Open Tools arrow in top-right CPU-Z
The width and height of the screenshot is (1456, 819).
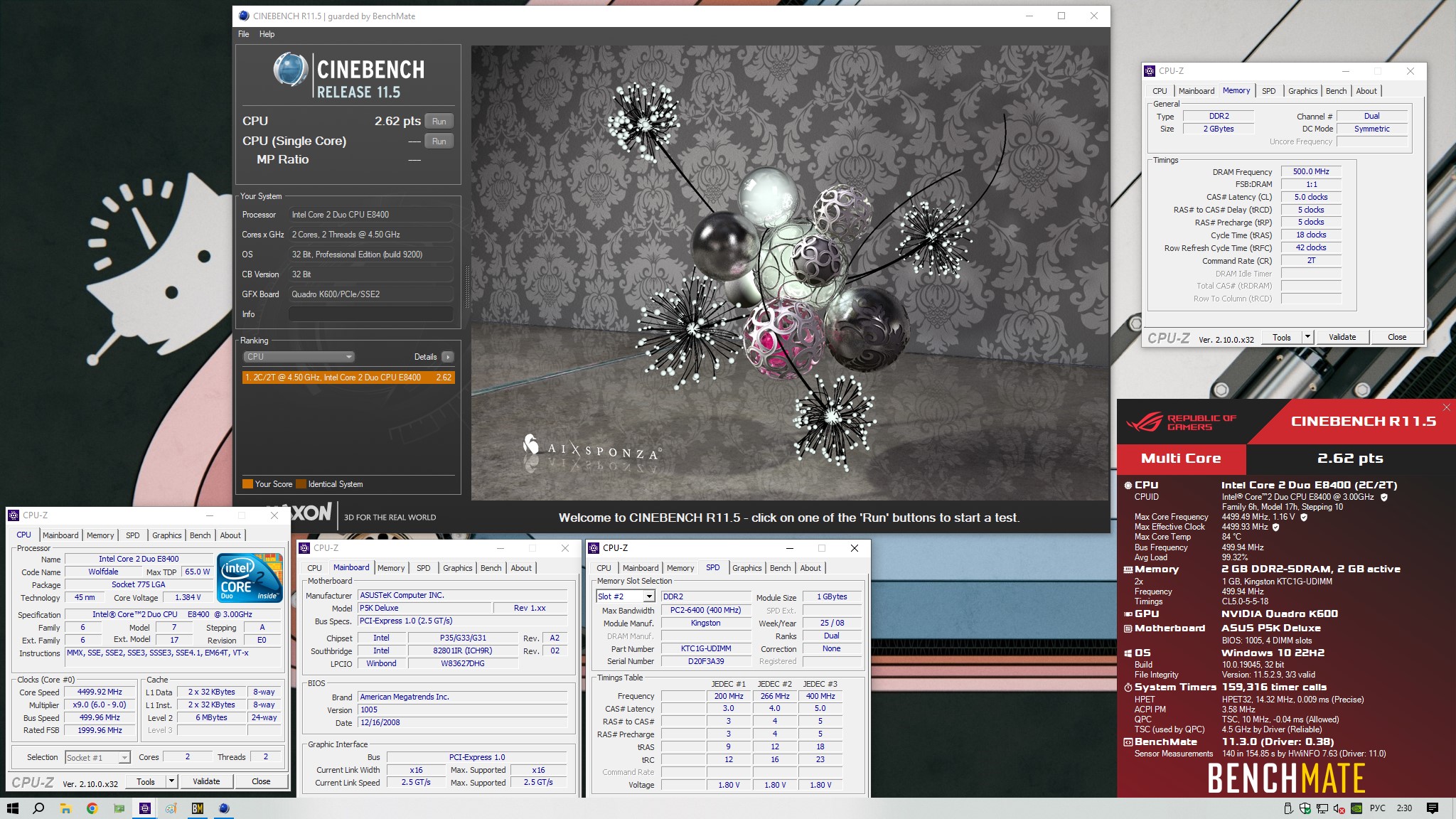pos(1307,337)
